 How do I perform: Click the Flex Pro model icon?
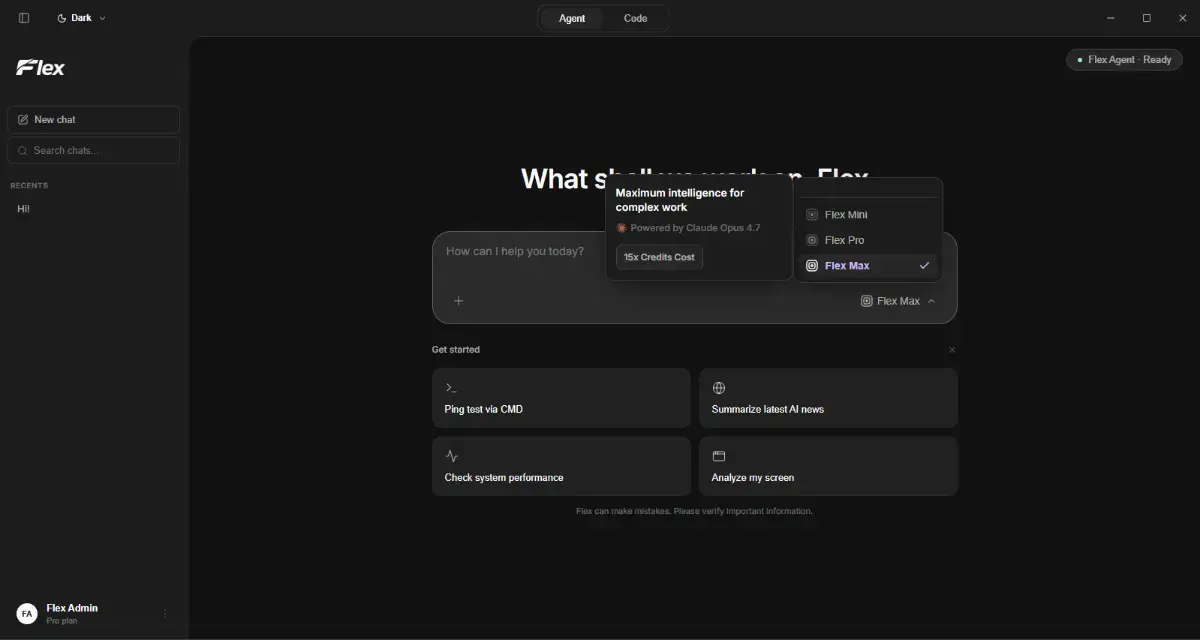812,240
